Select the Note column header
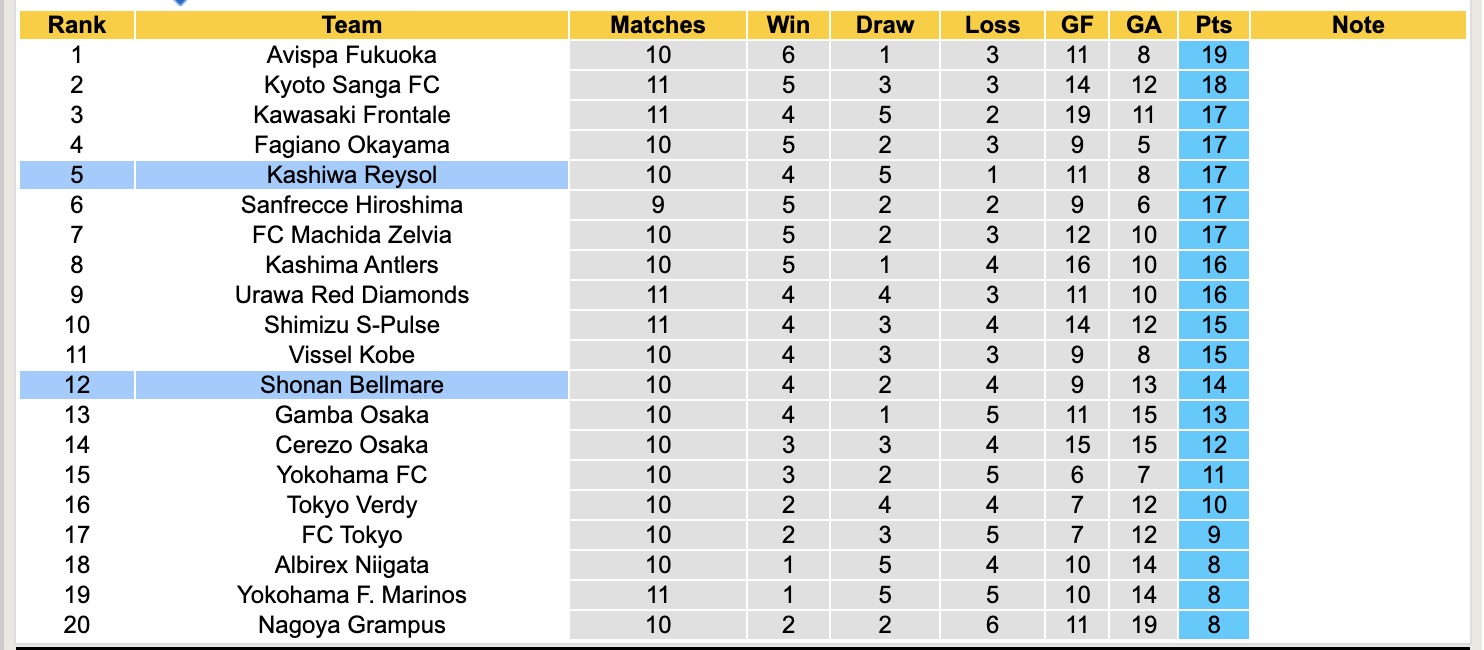Viewport: 1484px width, 650px height. [x=1358, y=25]
